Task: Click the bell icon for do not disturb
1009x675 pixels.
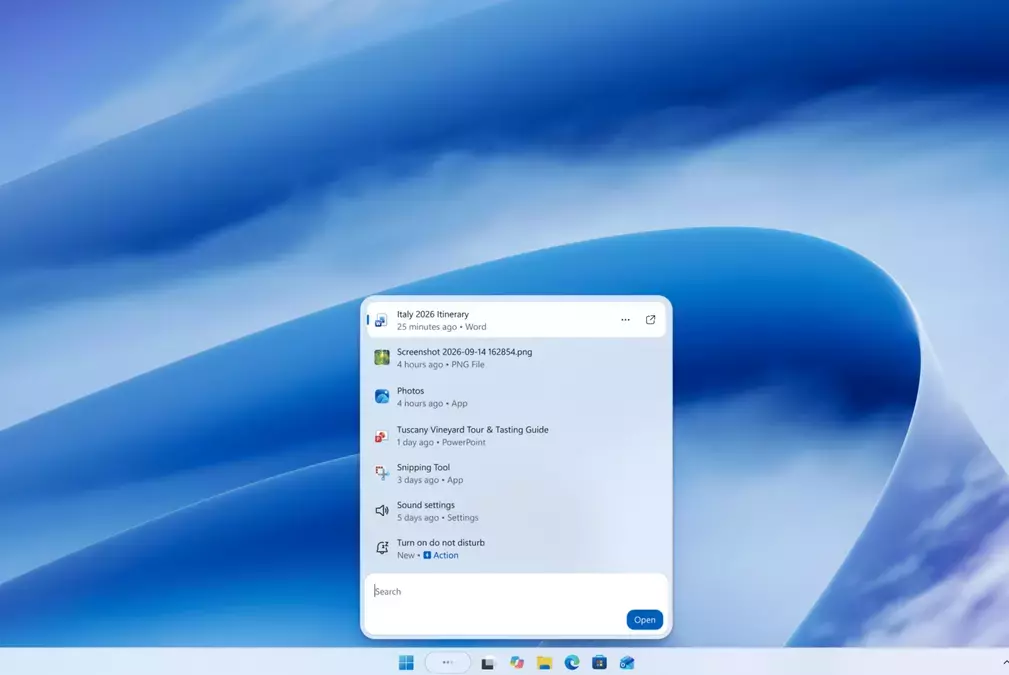Action: pyautogui.click(x=382, y=548)
